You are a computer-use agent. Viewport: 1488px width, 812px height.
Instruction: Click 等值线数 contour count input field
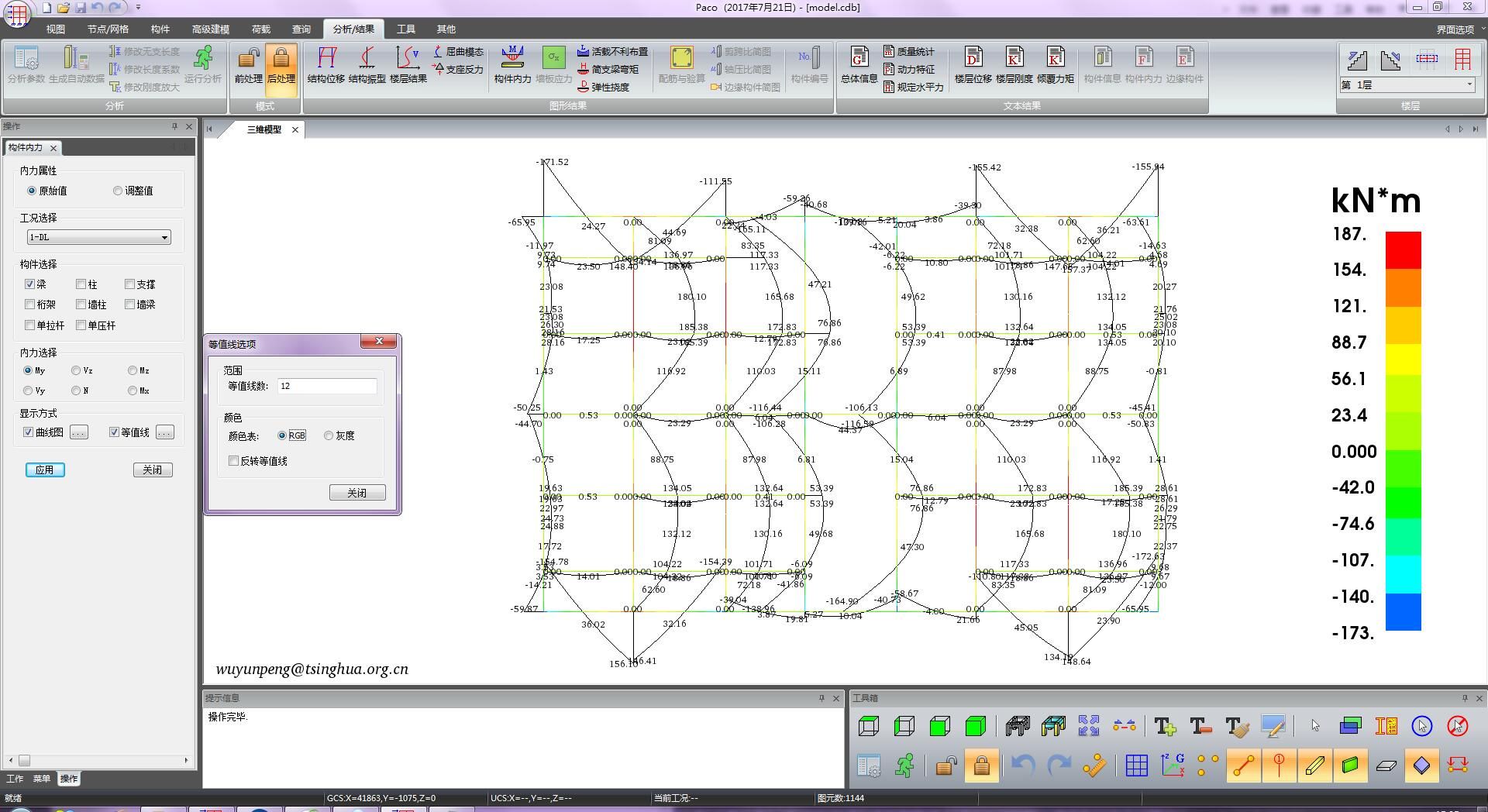coord(327,386)
